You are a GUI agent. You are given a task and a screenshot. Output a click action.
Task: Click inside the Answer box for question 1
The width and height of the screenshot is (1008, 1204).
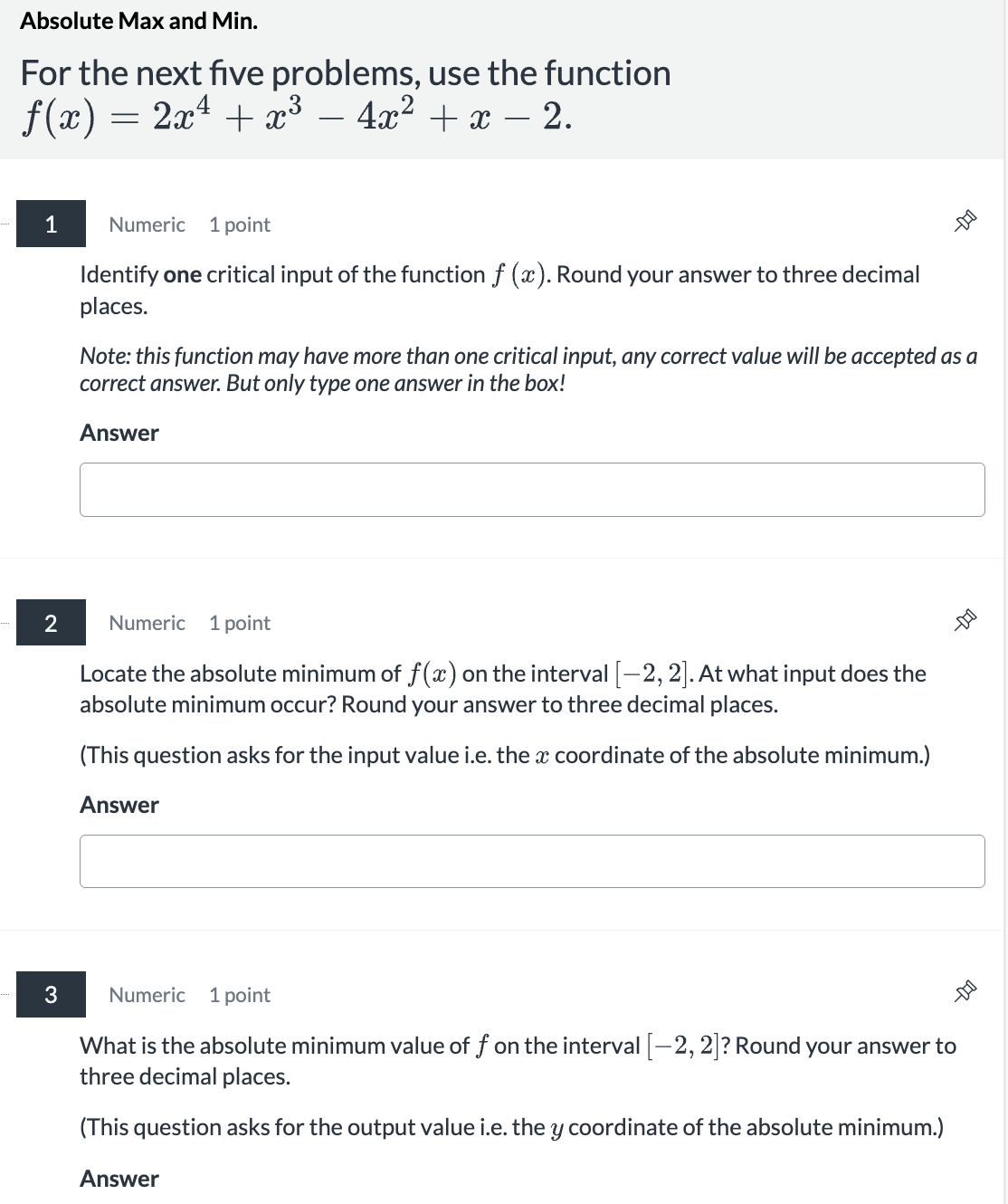coord(532,489)
